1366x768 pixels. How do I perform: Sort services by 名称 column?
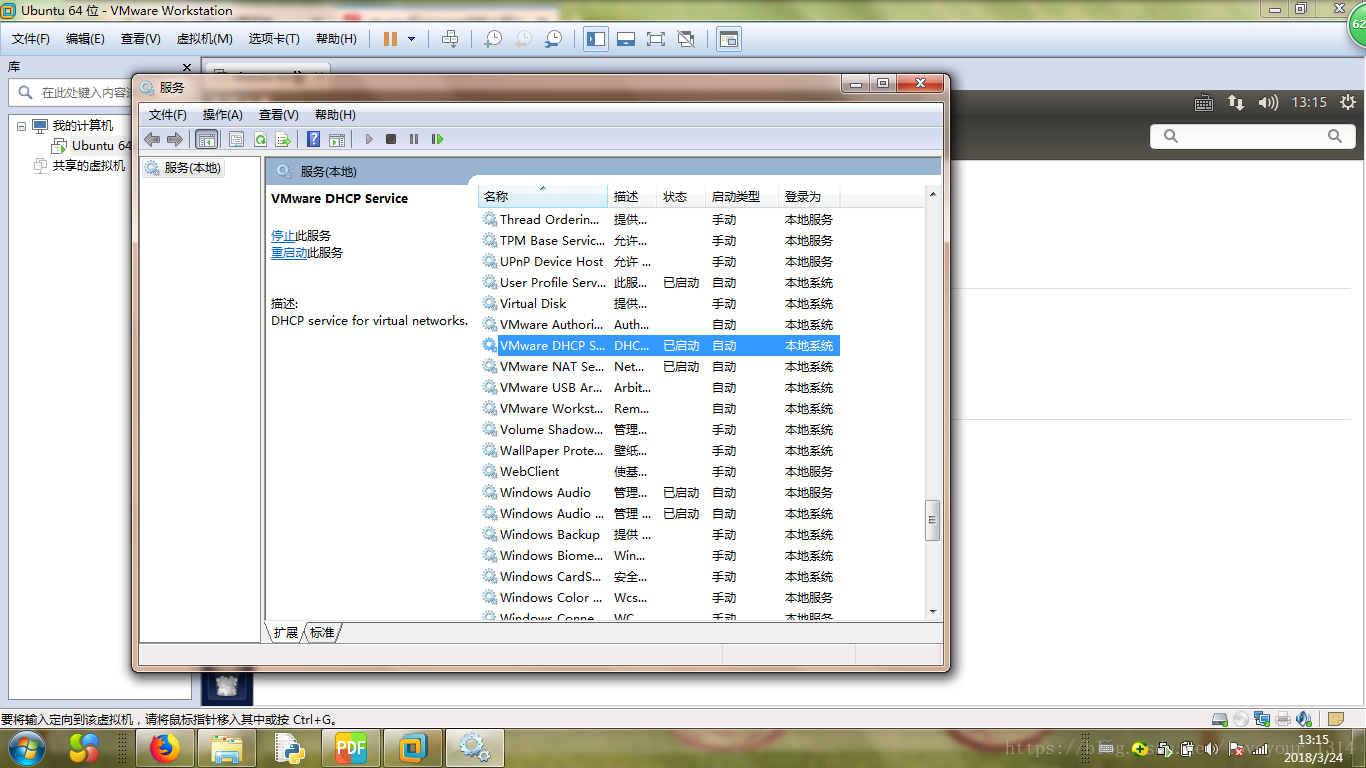tap(543, 196)
